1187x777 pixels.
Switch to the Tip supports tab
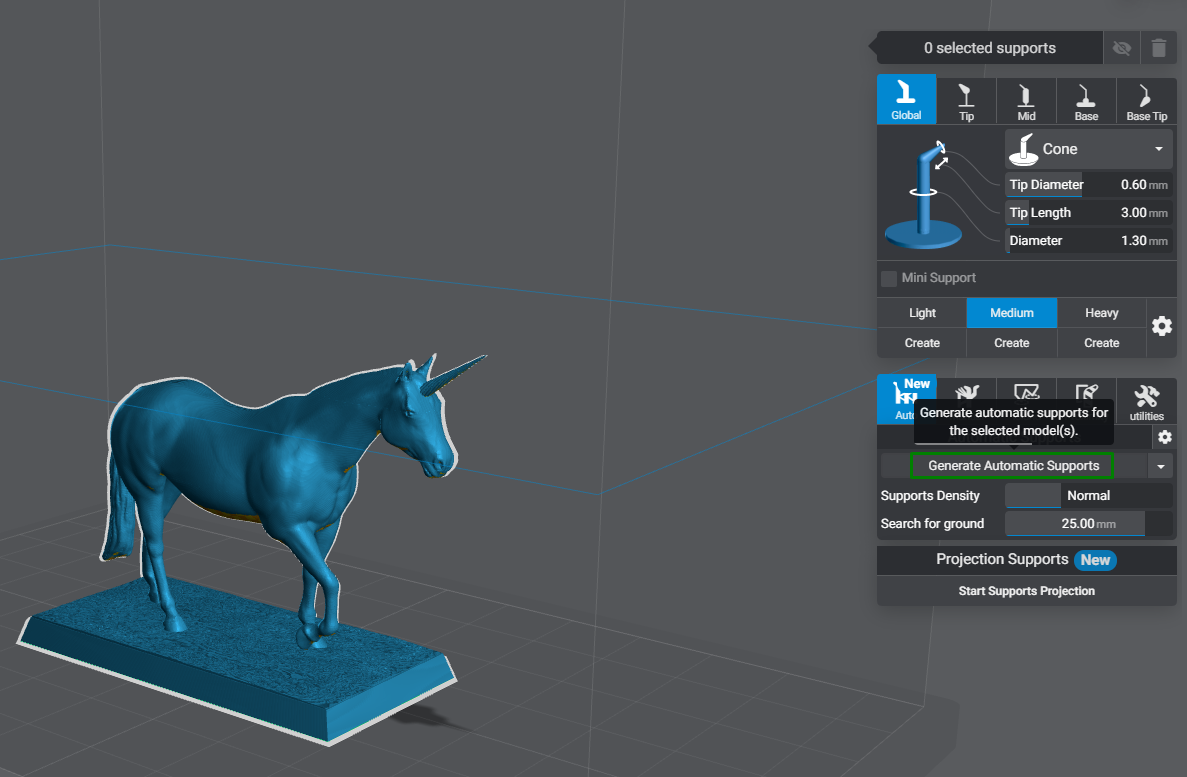pos(966,100)
